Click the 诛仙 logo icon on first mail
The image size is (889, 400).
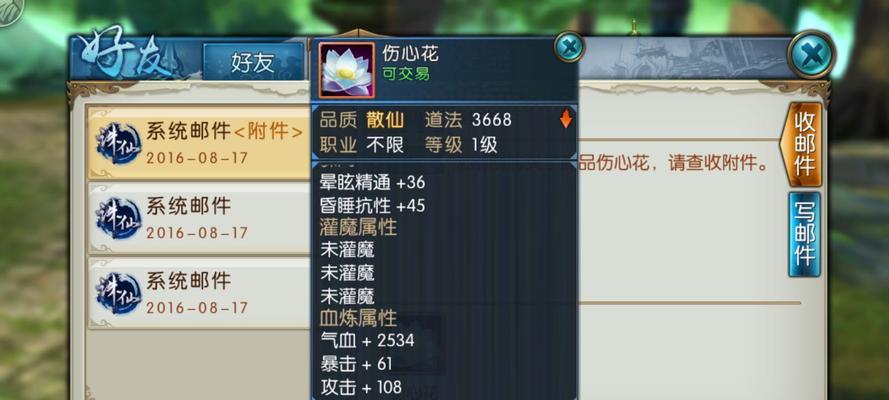(x=118, y=143)
